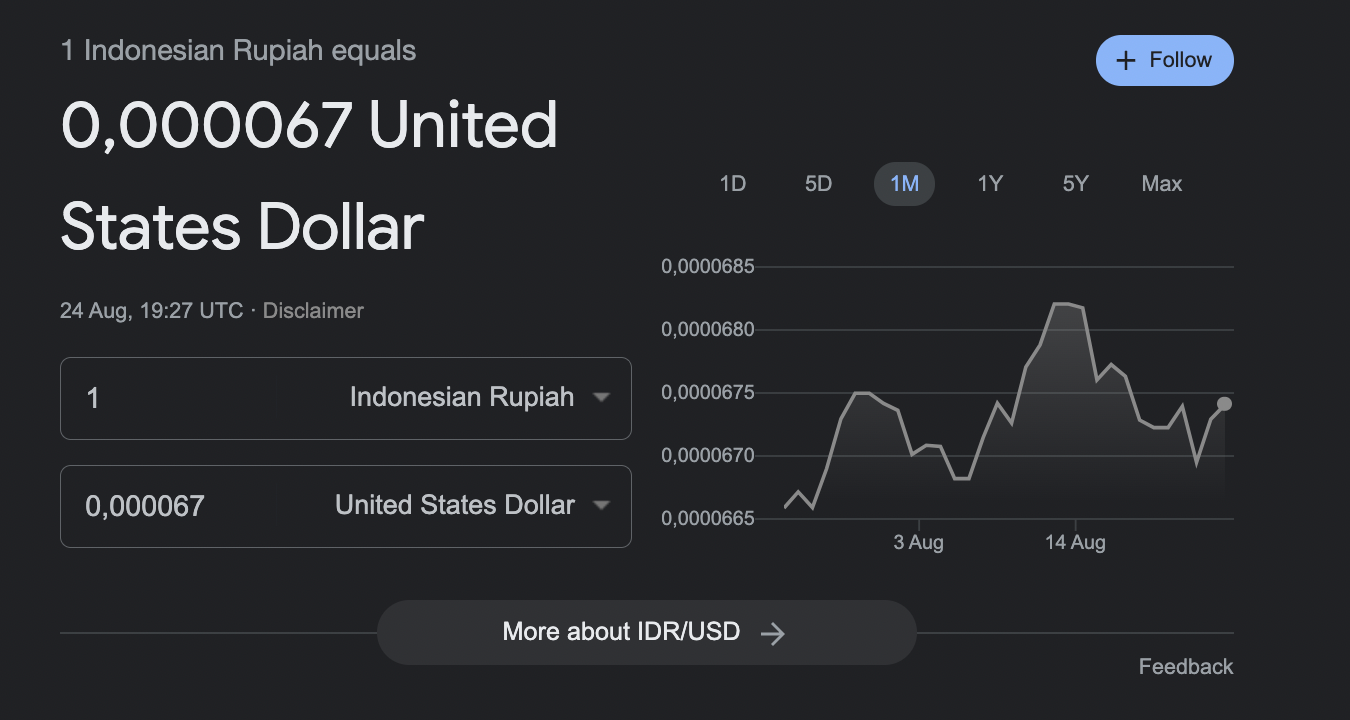This screenshot has height=720, width=1350.
Task: Click the Feedback link
Action: [x=1186, y=667]
